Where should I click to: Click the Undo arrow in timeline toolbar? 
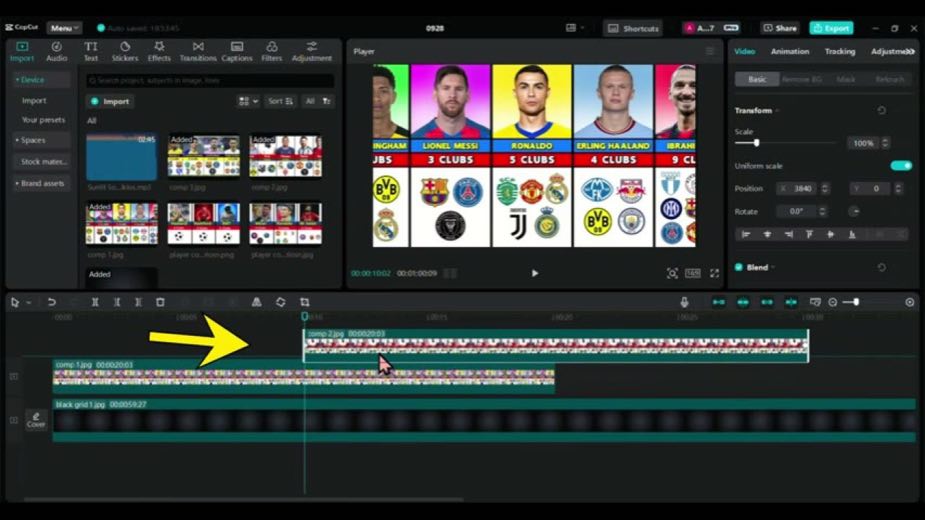pyautogui.click(x=52, y=302)
